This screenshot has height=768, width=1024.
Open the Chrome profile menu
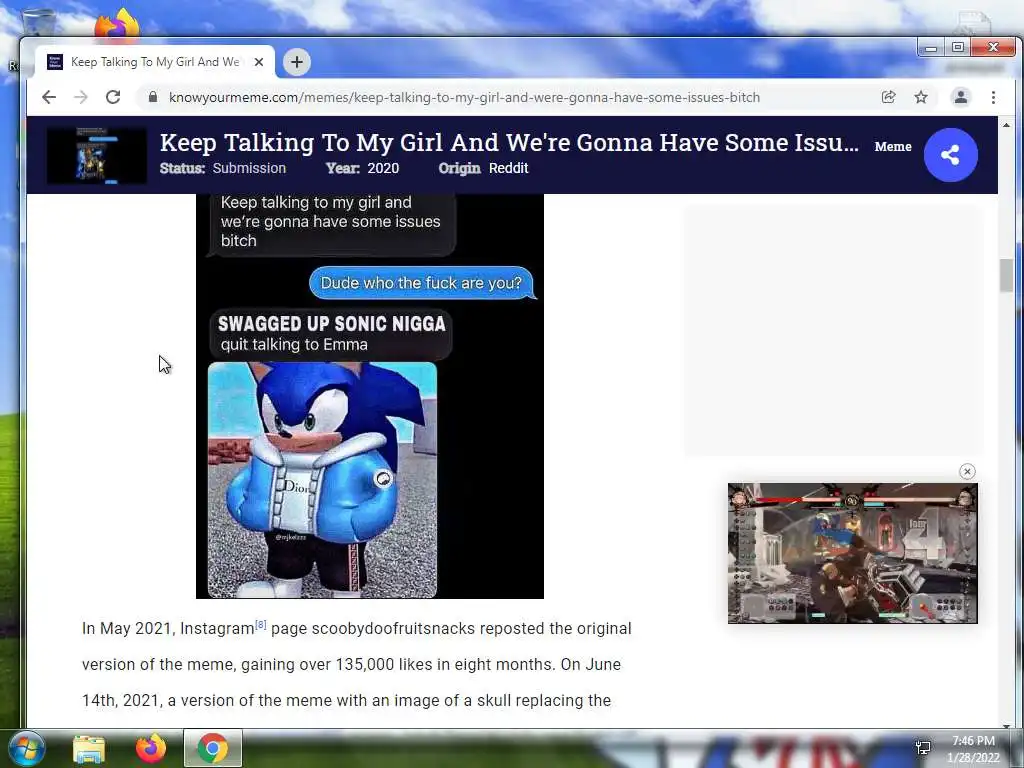point(961,97)
